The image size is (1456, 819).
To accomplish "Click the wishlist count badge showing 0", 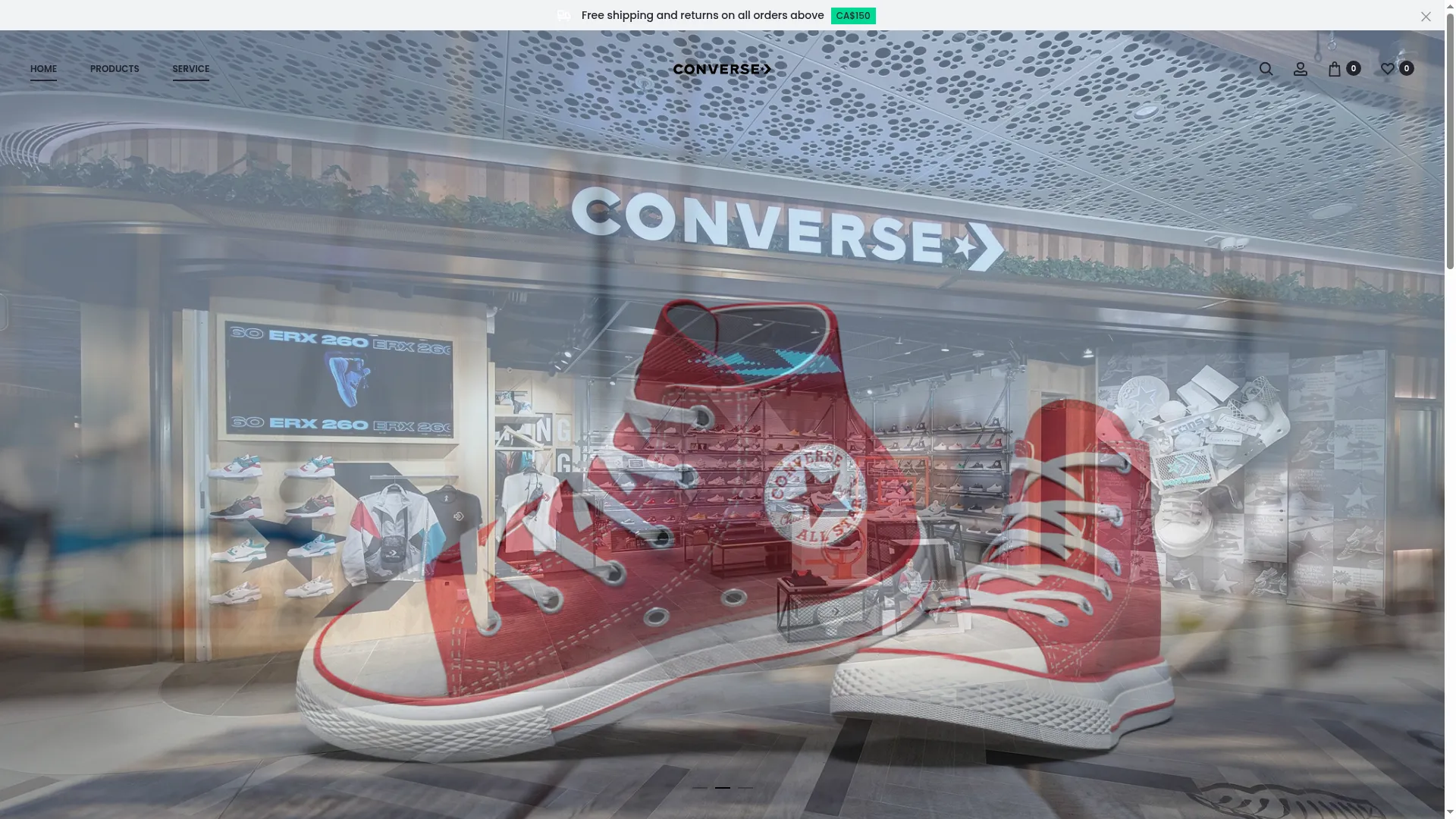I will (x=1406, y=68).
